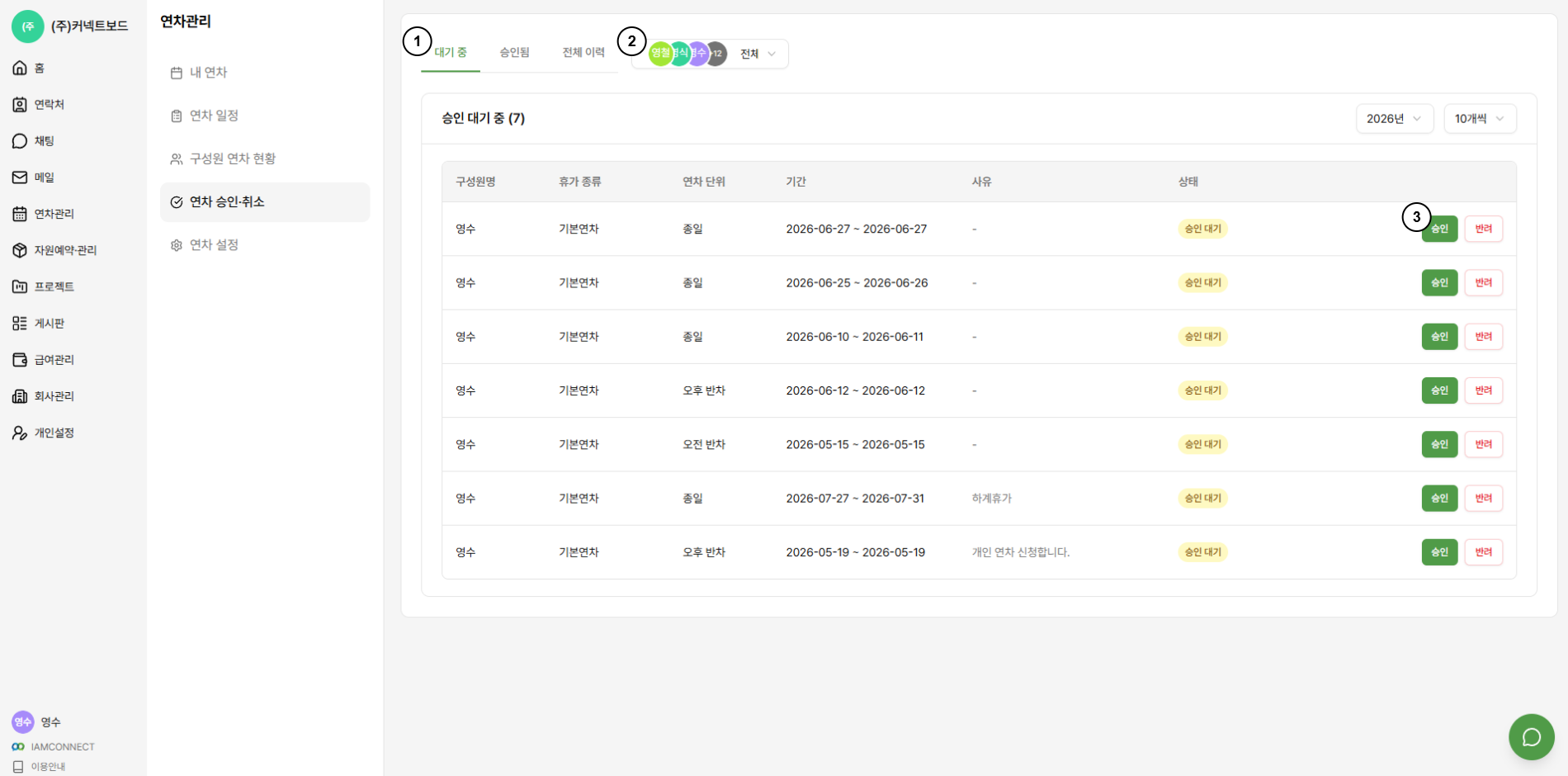Click the green 영철 member avatar
Image resolution: width=1568 pixels, height=776 pixels.
click(x=659, y=54)
